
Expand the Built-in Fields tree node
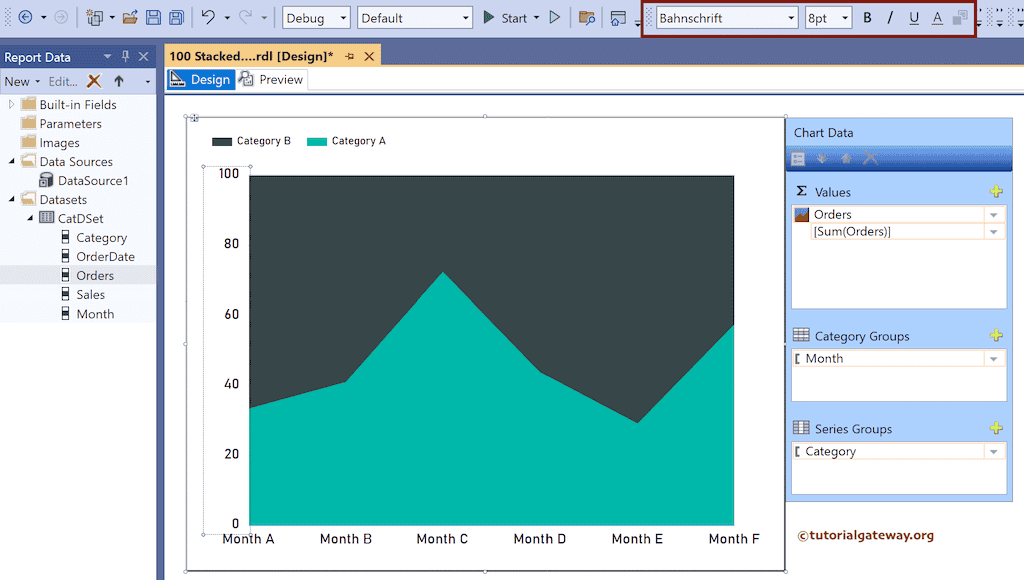[x=11, y=105]
